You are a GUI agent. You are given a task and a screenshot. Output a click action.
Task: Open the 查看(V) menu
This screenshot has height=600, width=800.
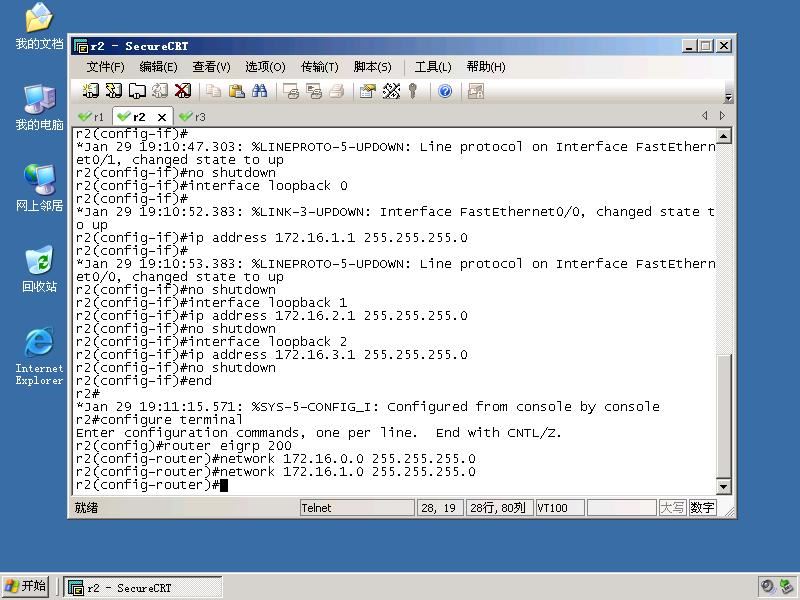click(211, 67)
